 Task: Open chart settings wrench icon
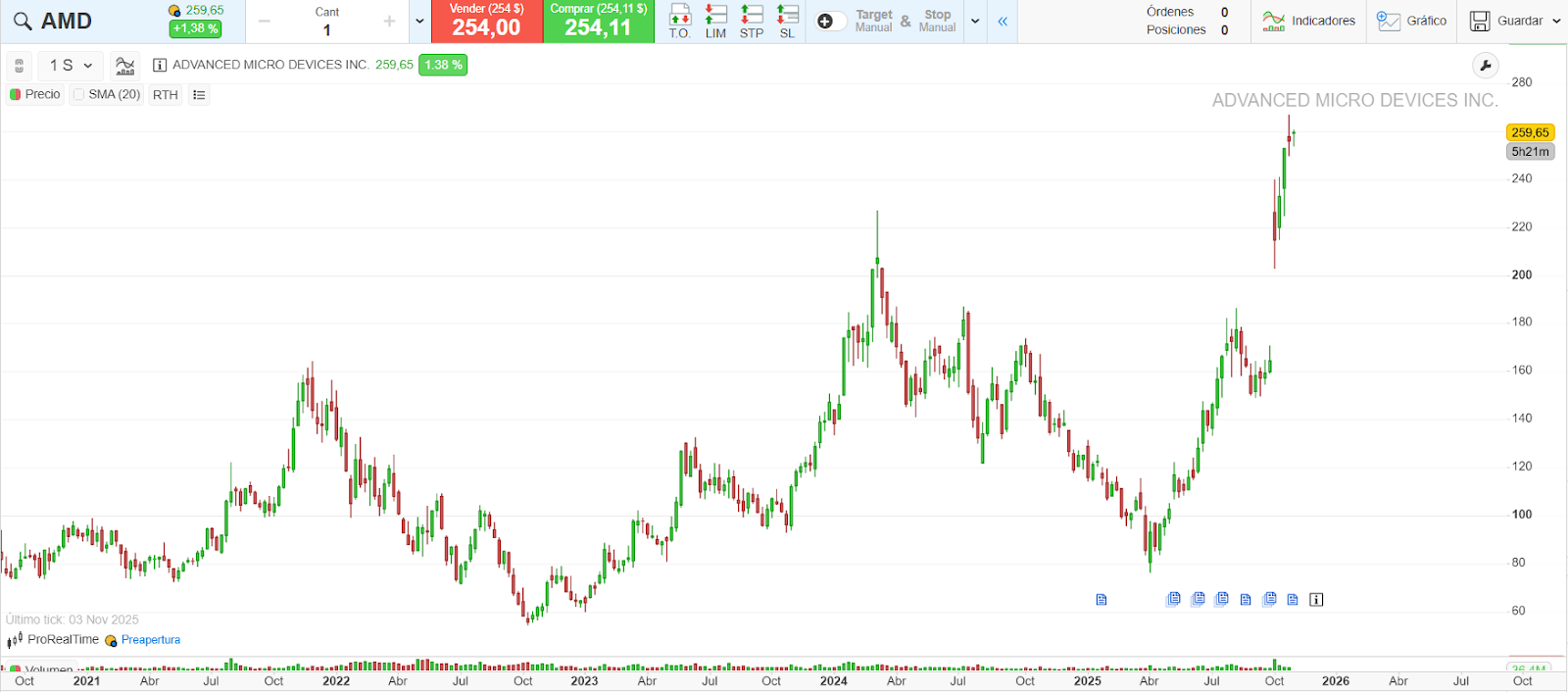[1486, 66]
